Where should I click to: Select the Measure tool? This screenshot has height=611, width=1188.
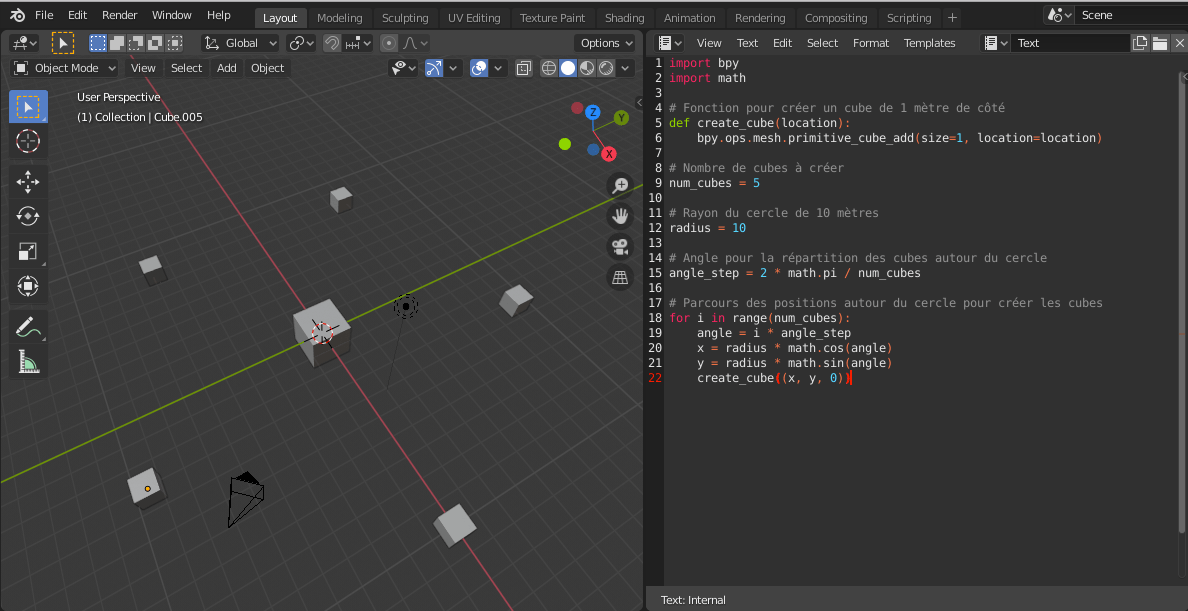(x=28, y=361)
